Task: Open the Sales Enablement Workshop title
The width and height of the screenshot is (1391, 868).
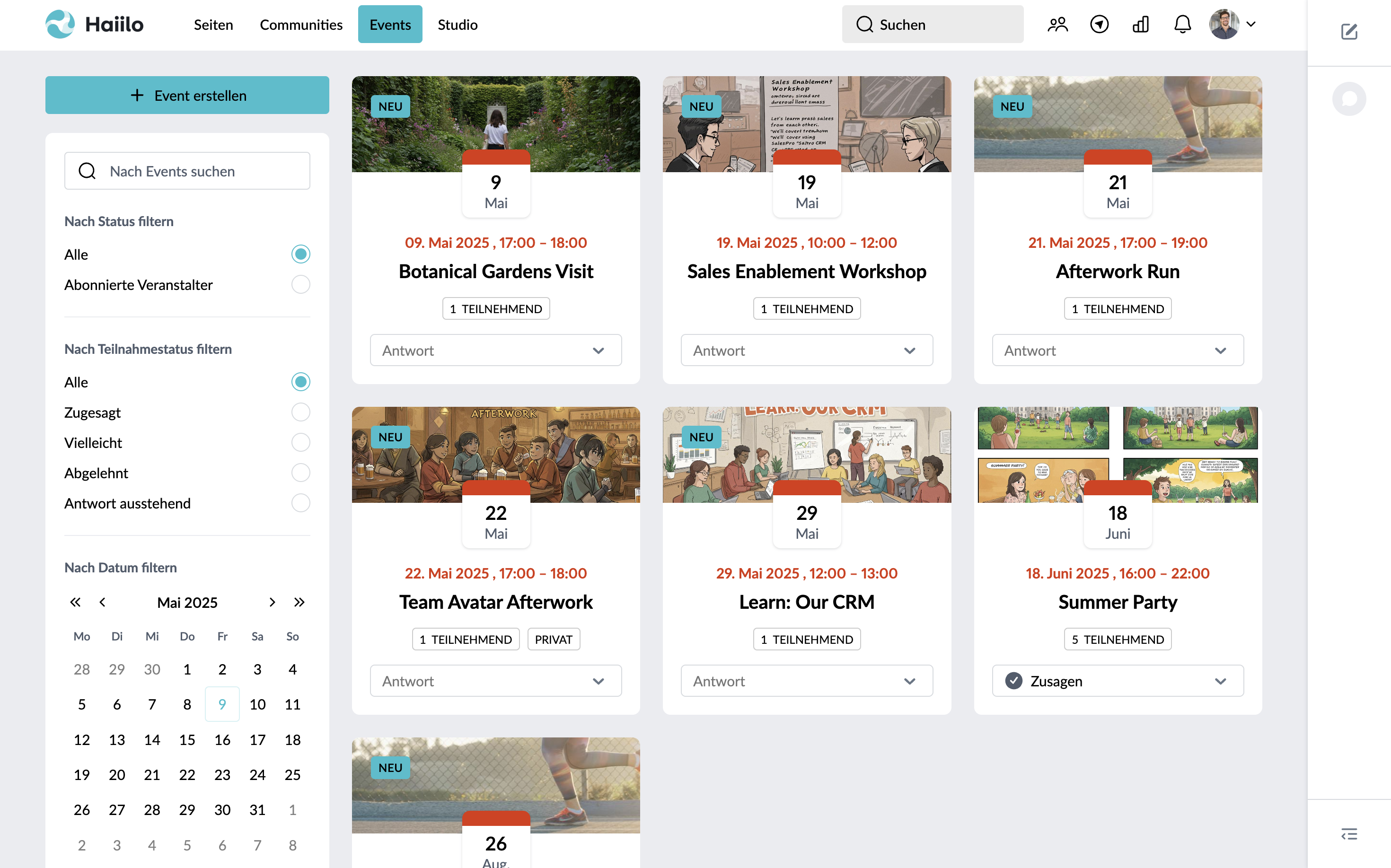Action: pyautogui.click(x=806, y=272)
